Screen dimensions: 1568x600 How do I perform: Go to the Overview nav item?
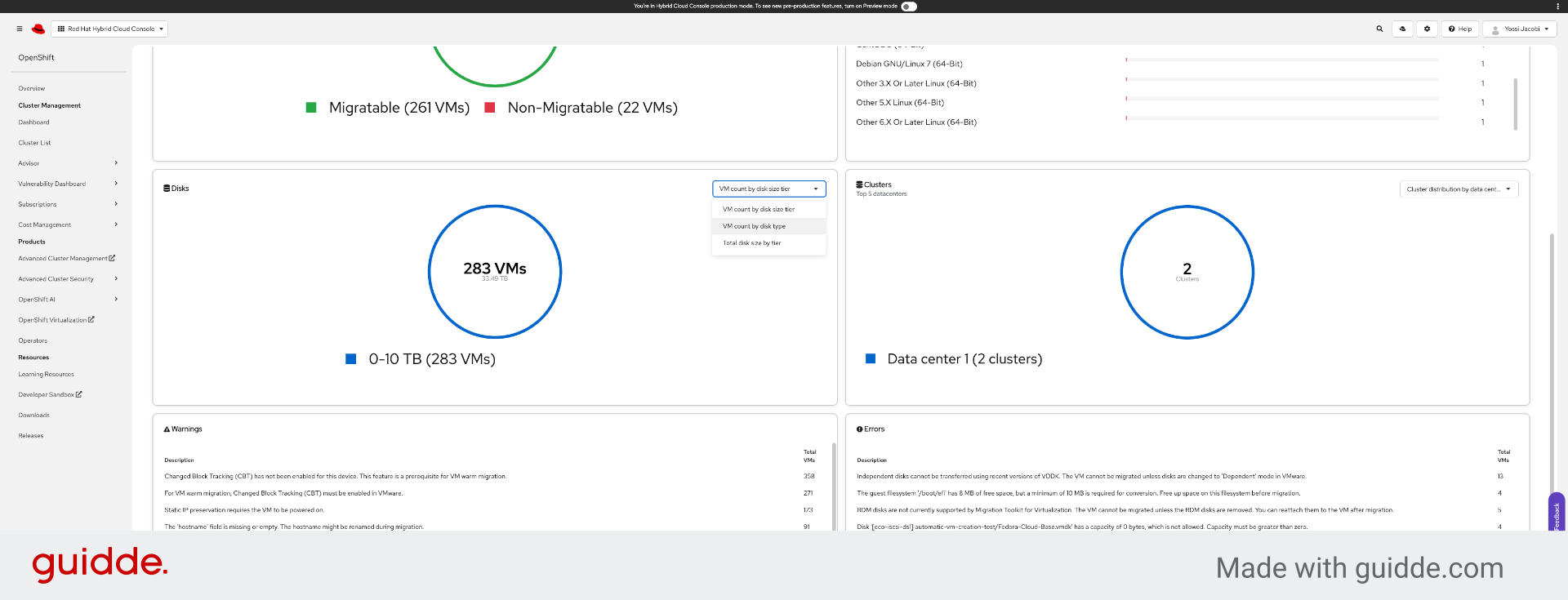32,88
